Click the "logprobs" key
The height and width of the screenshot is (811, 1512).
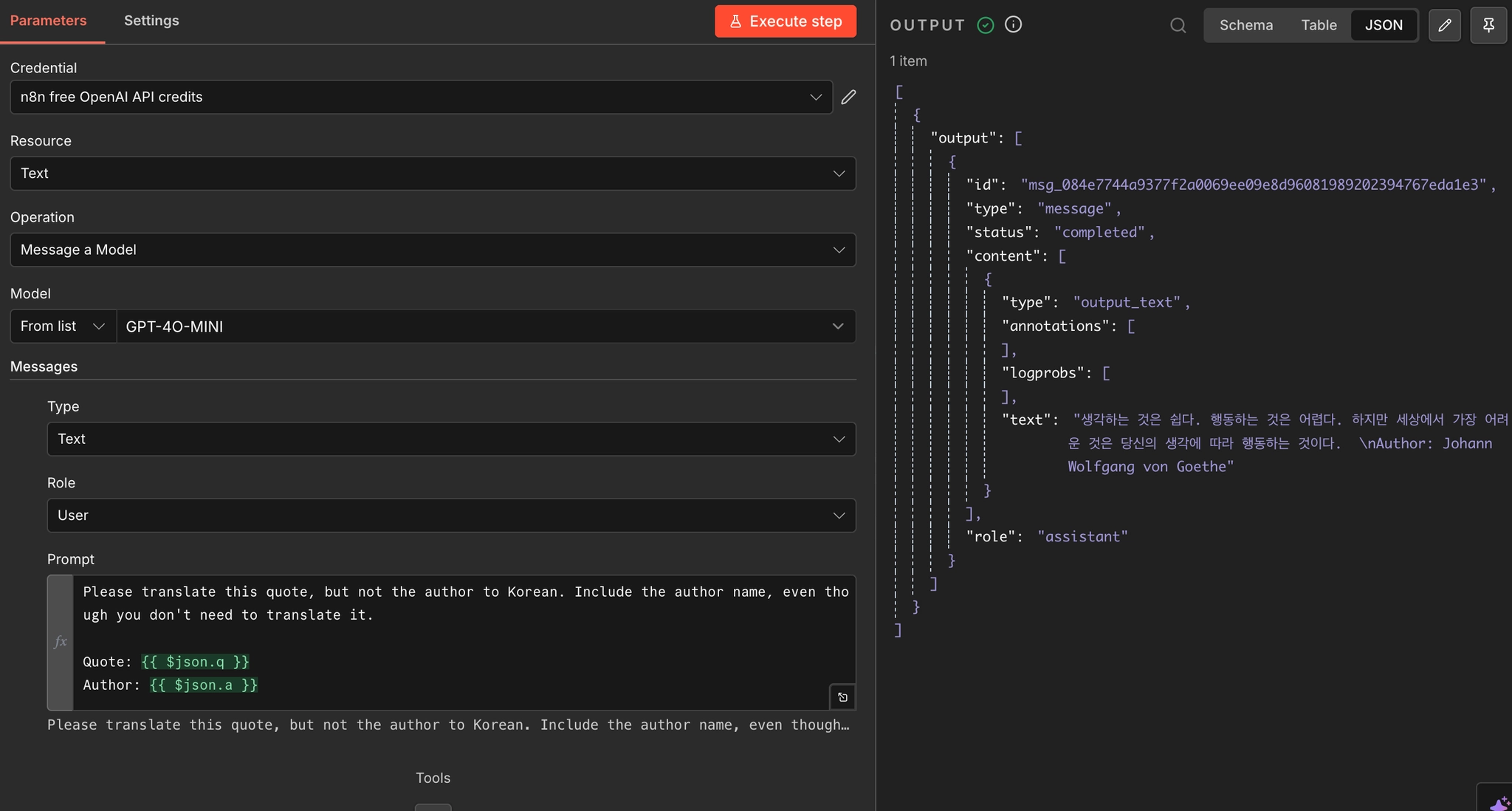click(1043, 373)
